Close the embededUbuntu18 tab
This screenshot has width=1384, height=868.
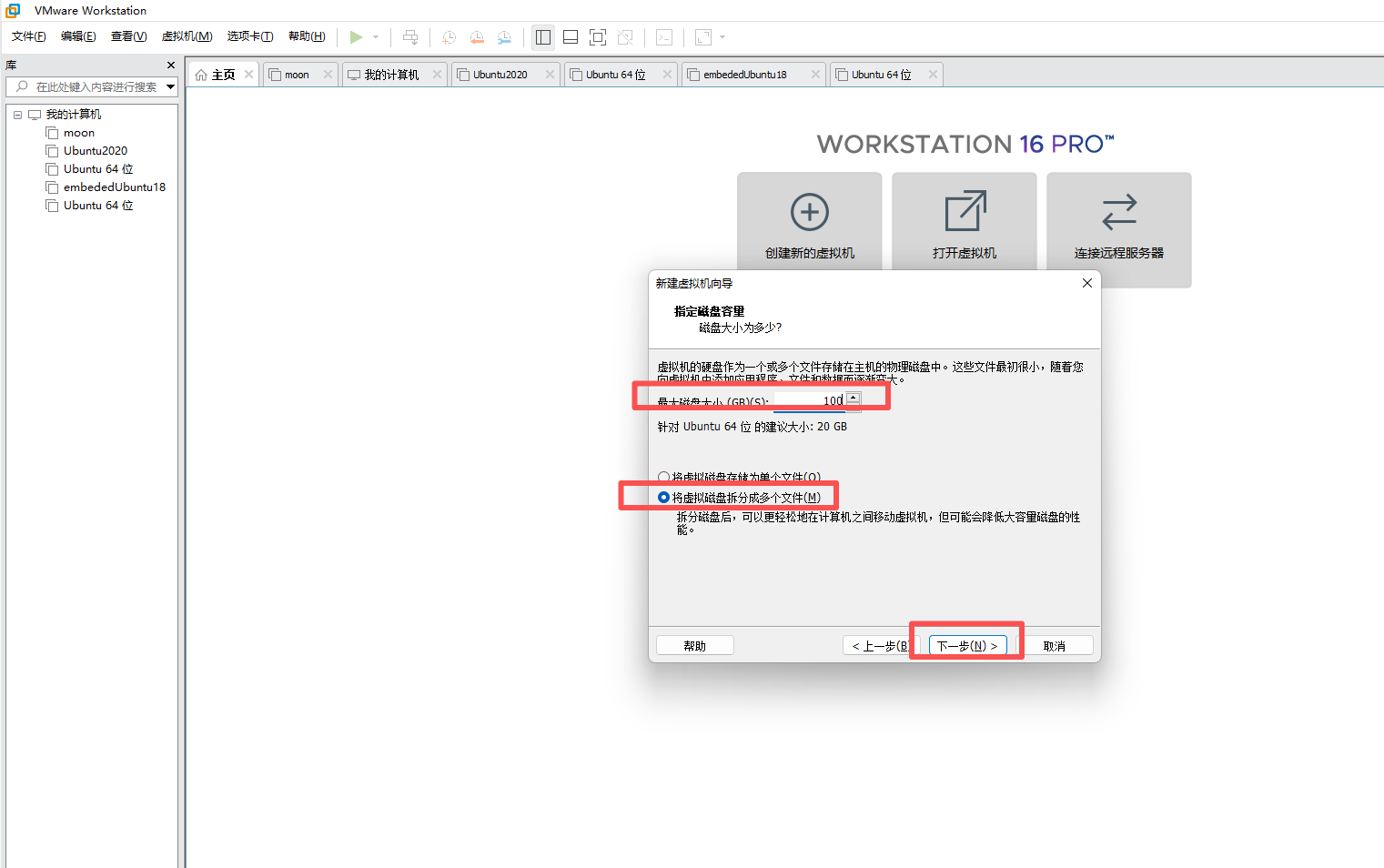click(x=815, y=75)
